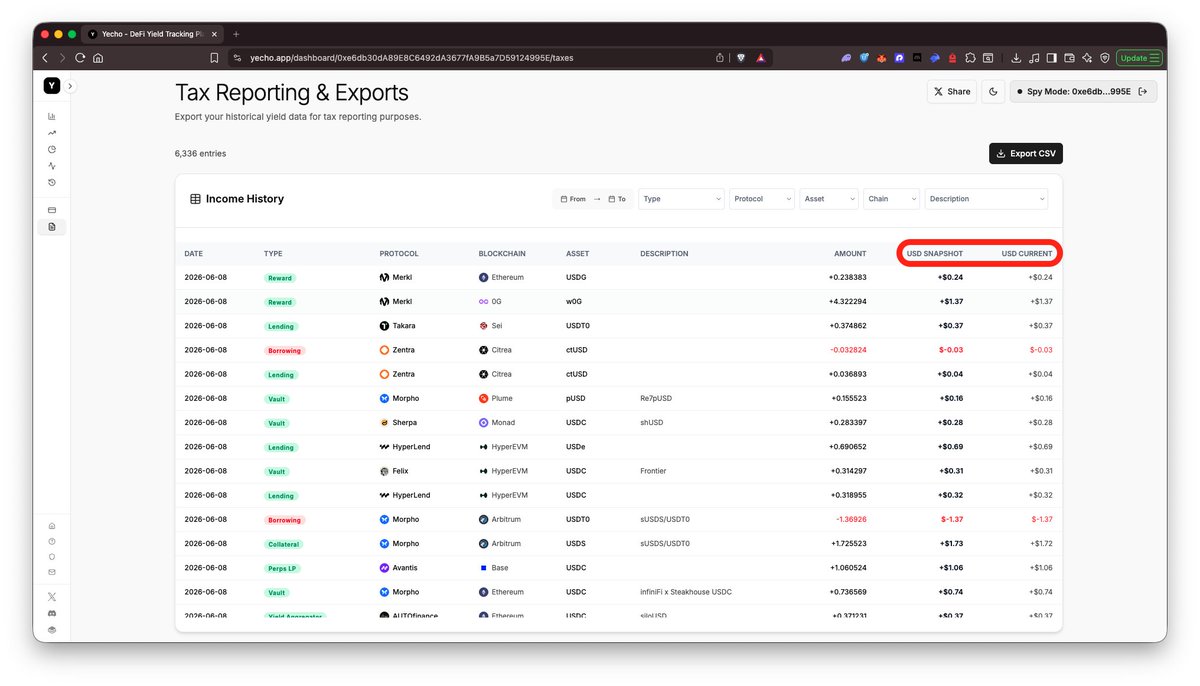Open the pie chart sidebar icon

pyautogui.click(x=52, y=149)
